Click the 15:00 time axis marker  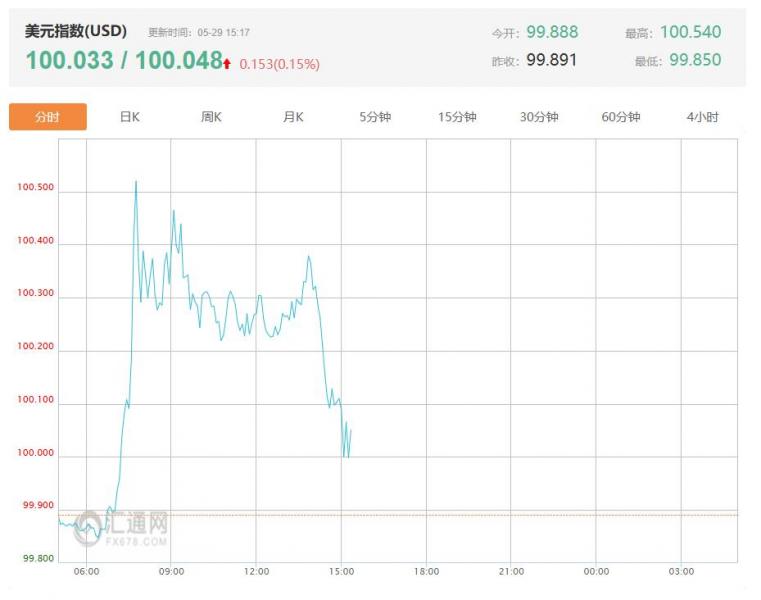(x=341, y=571)
